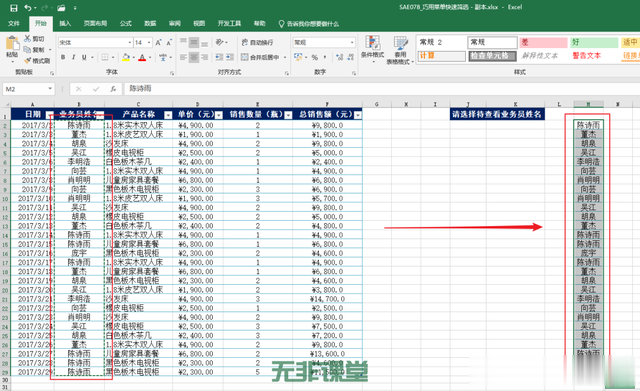The height and width of the screenshot is (391, 640).
Task: Click the Tell Me search box
Action: (309, 24)
